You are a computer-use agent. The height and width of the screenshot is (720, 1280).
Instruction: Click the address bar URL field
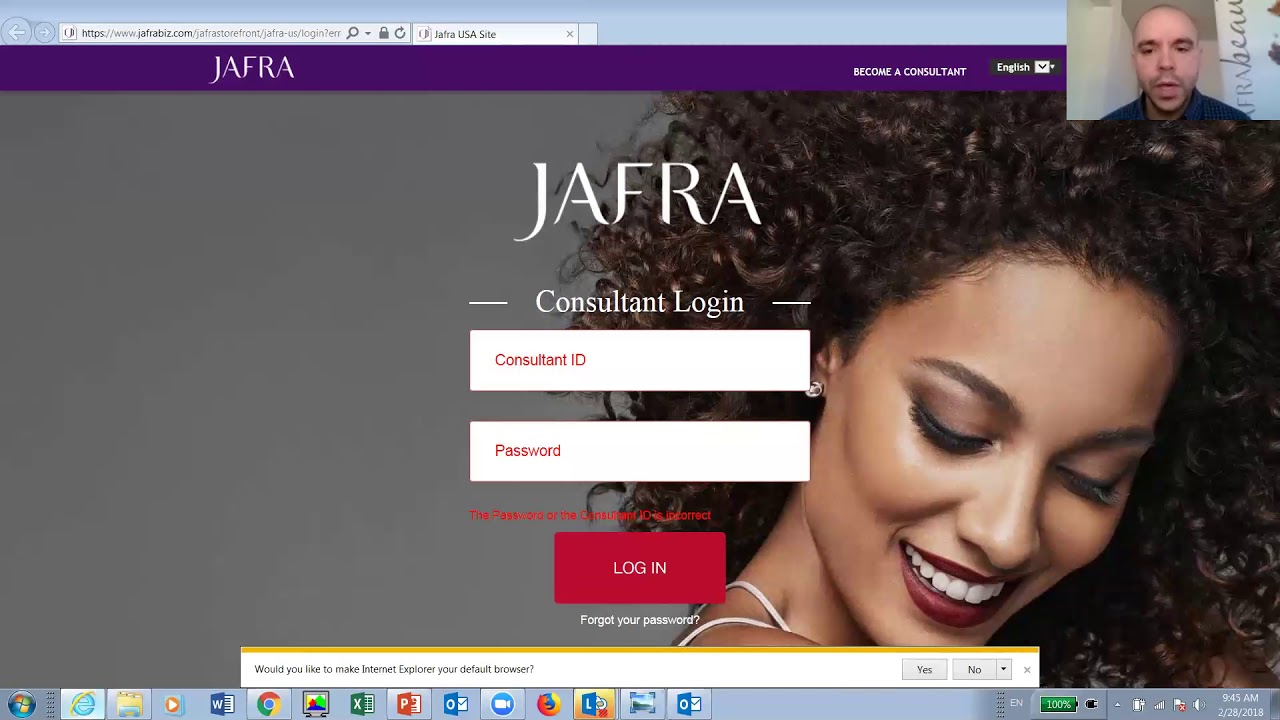210,33
